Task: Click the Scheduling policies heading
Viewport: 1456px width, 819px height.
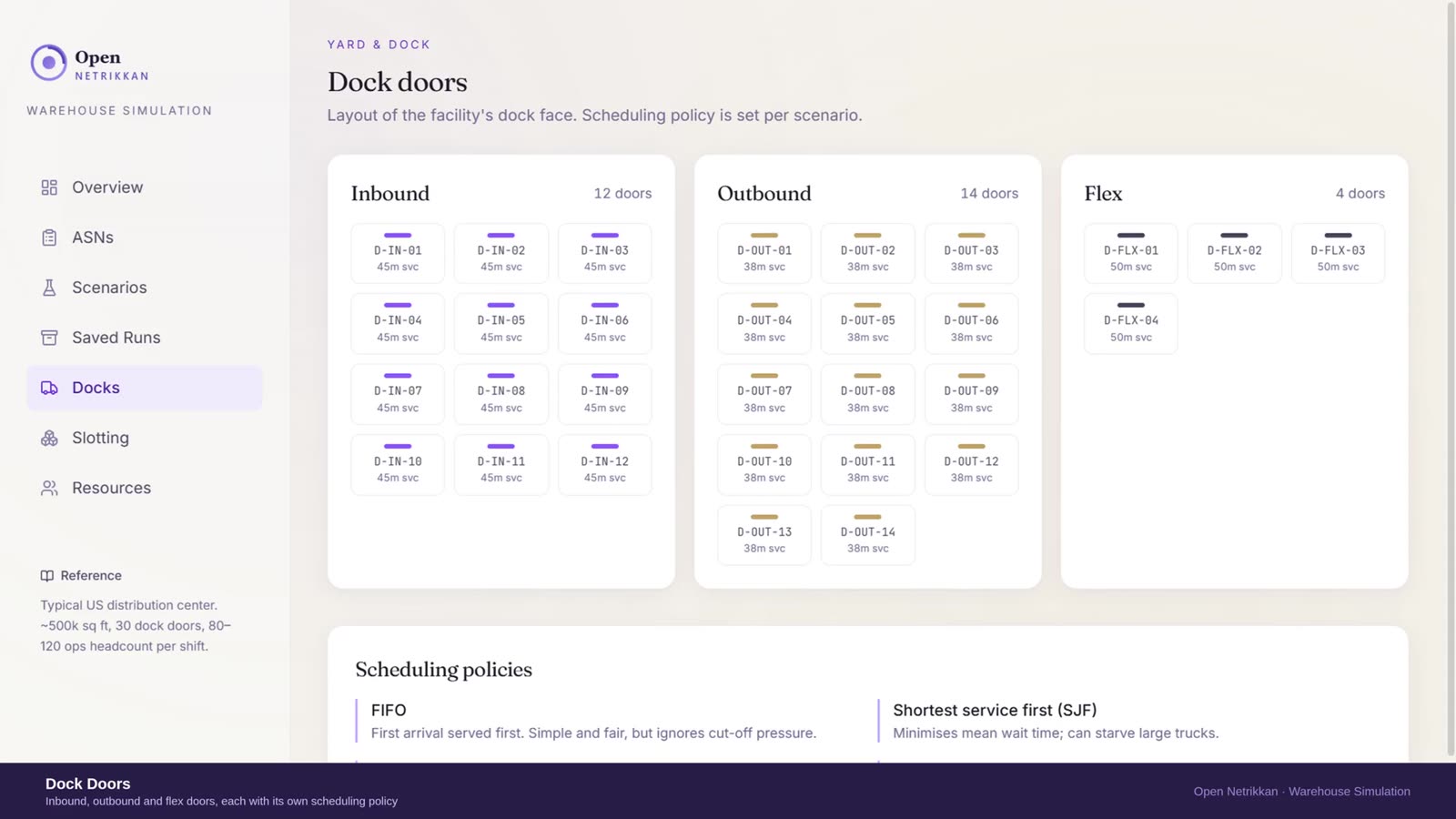Action: pos(444,670)
